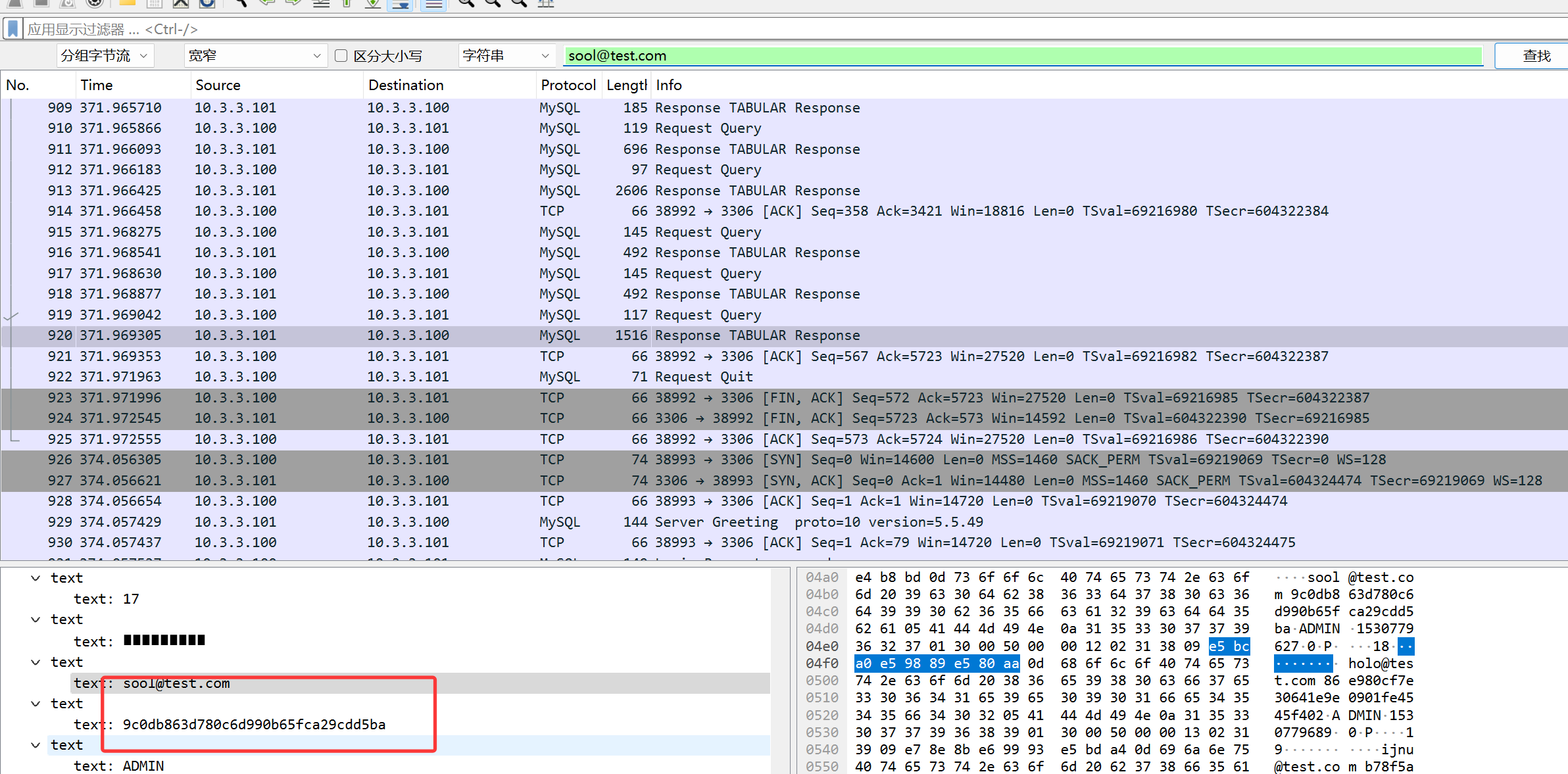Collapse the text node above 'text: ADMIN'
This screenshot has height=774, width=1568.
[36, 745]
